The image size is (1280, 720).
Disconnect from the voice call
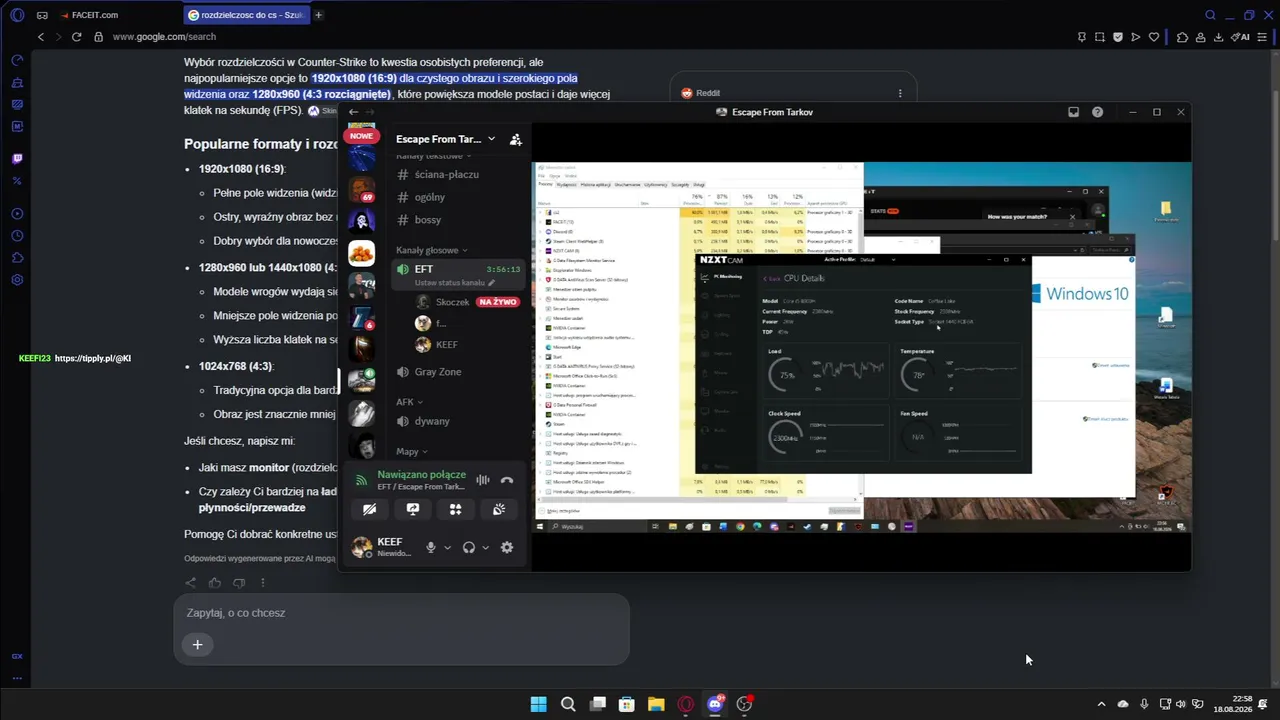pos(507,480)
